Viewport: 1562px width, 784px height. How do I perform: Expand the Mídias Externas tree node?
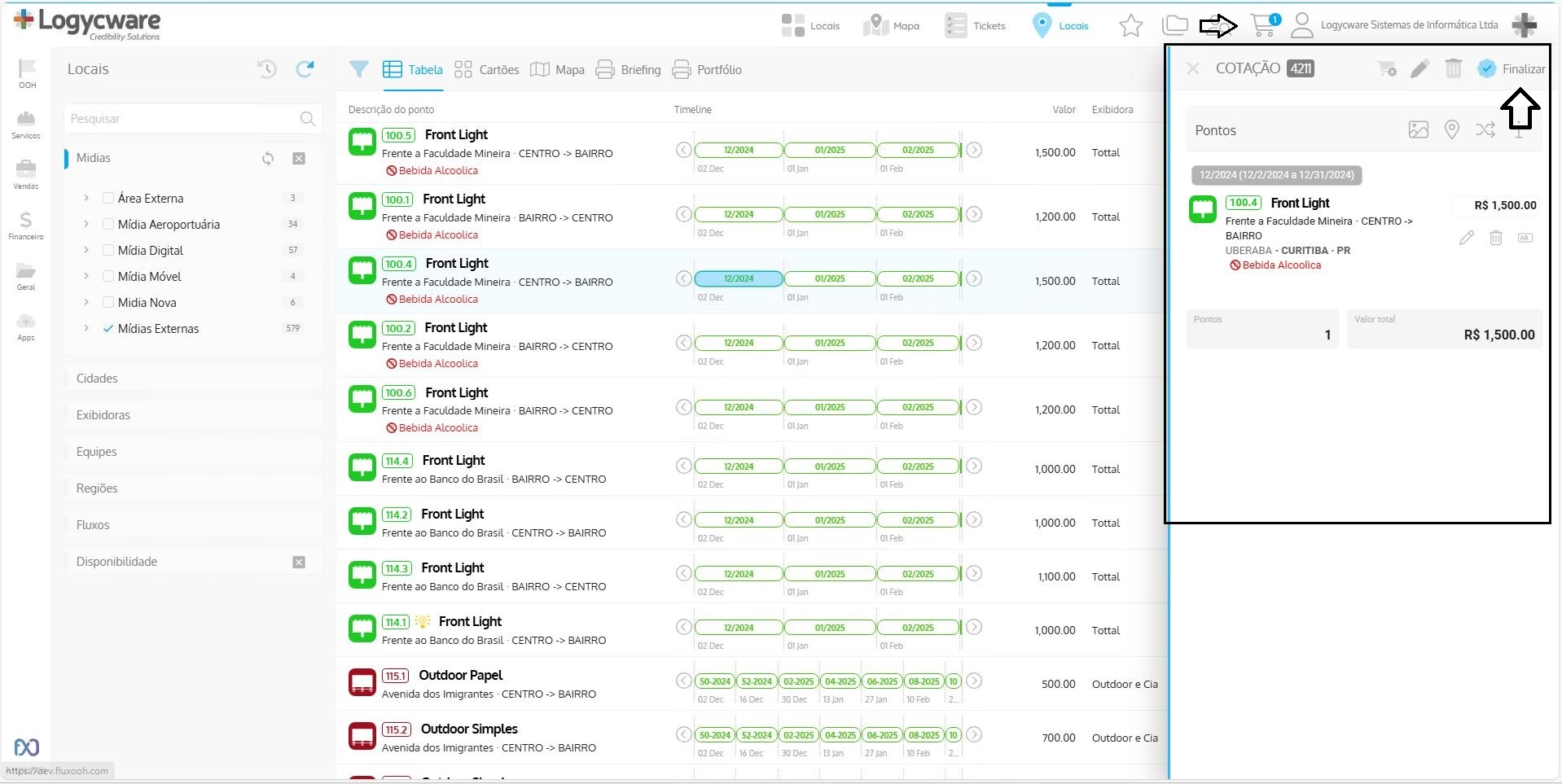pyautogui.click(x=86, y=328)
